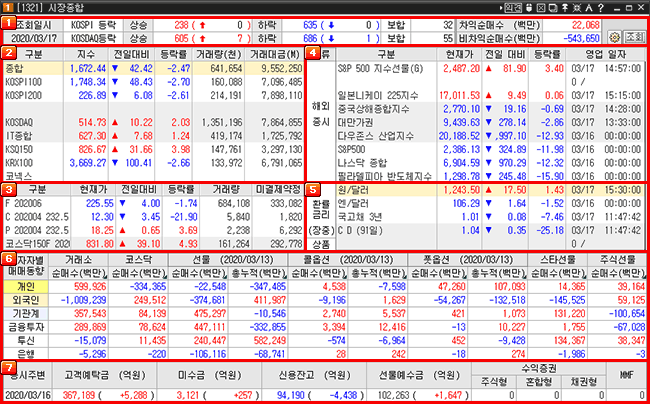Select 일본니케이 225지수 row

(490, 96)
